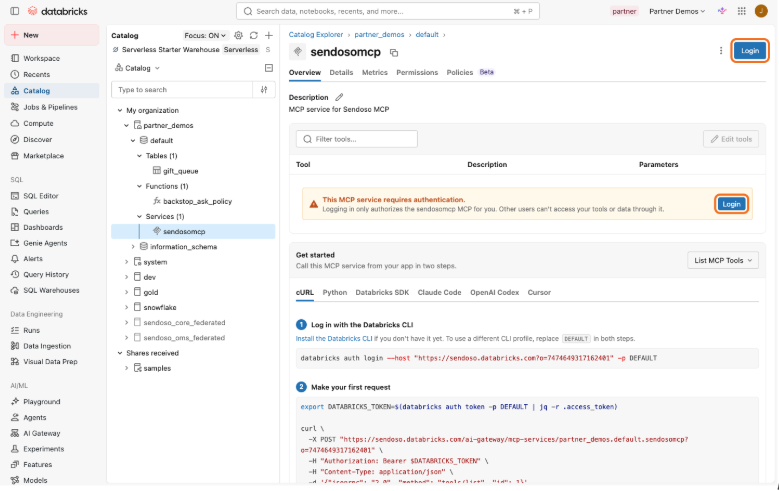This screenshot has width=779, height=491.
Task: Switch to the Details tab
Action: tap(341, 73)
